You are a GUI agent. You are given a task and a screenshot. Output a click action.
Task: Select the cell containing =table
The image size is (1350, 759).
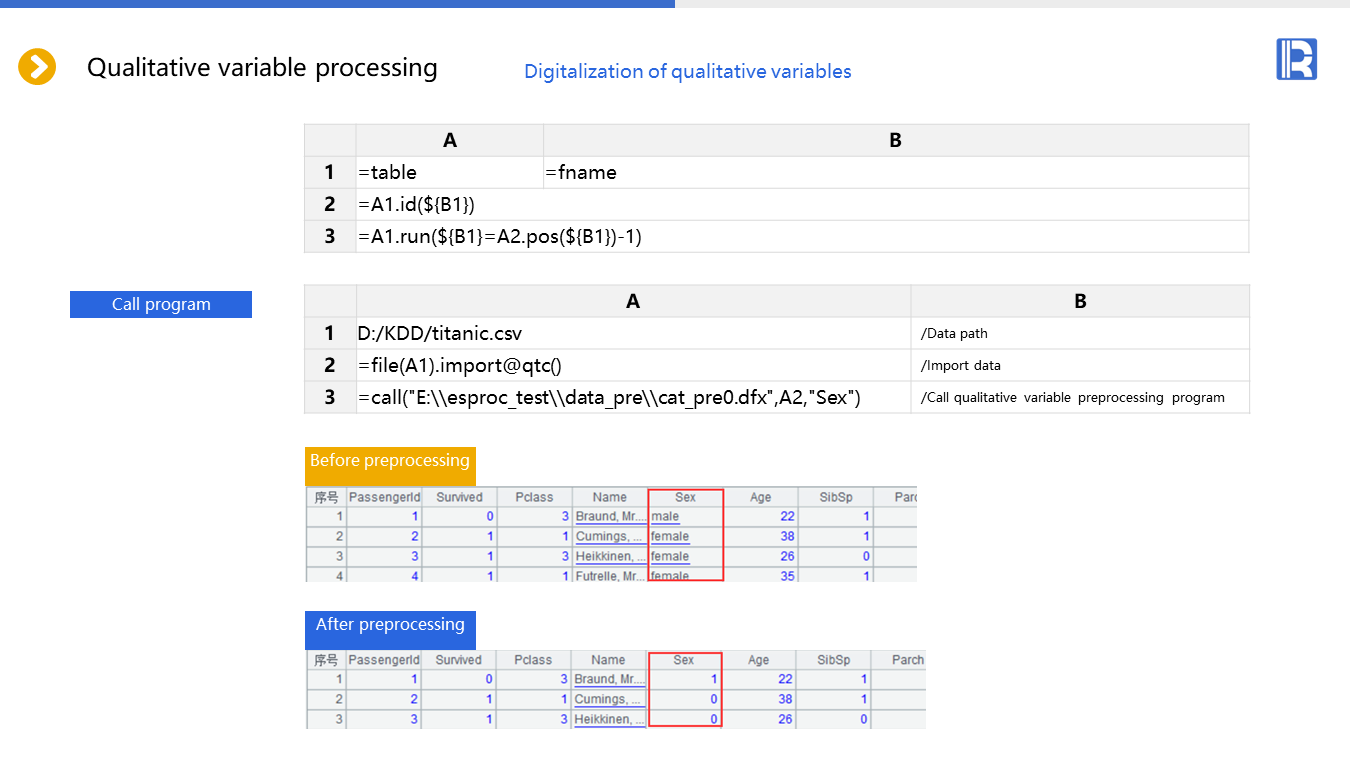coord(449,172)
